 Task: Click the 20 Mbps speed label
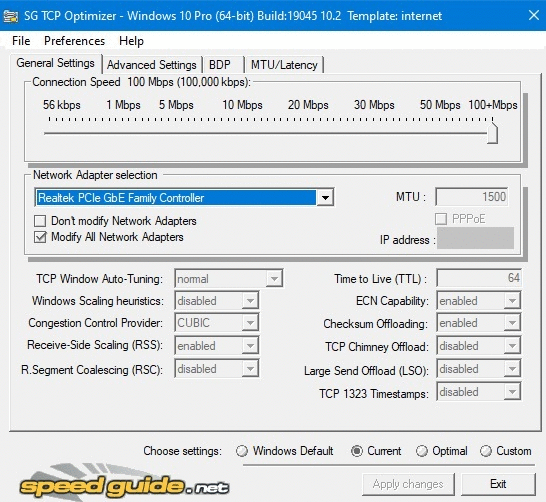(308, 105)
